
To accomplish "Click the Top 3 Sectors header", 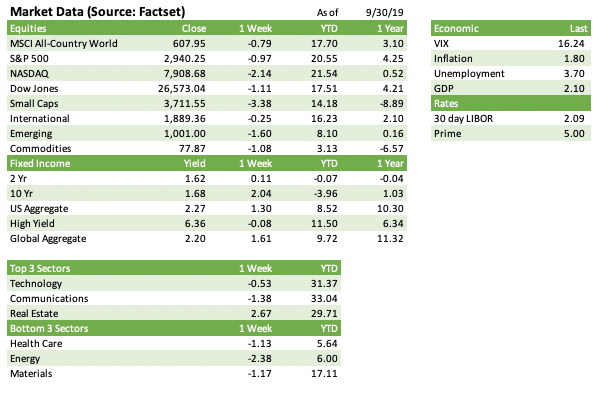I will [40, 269].
